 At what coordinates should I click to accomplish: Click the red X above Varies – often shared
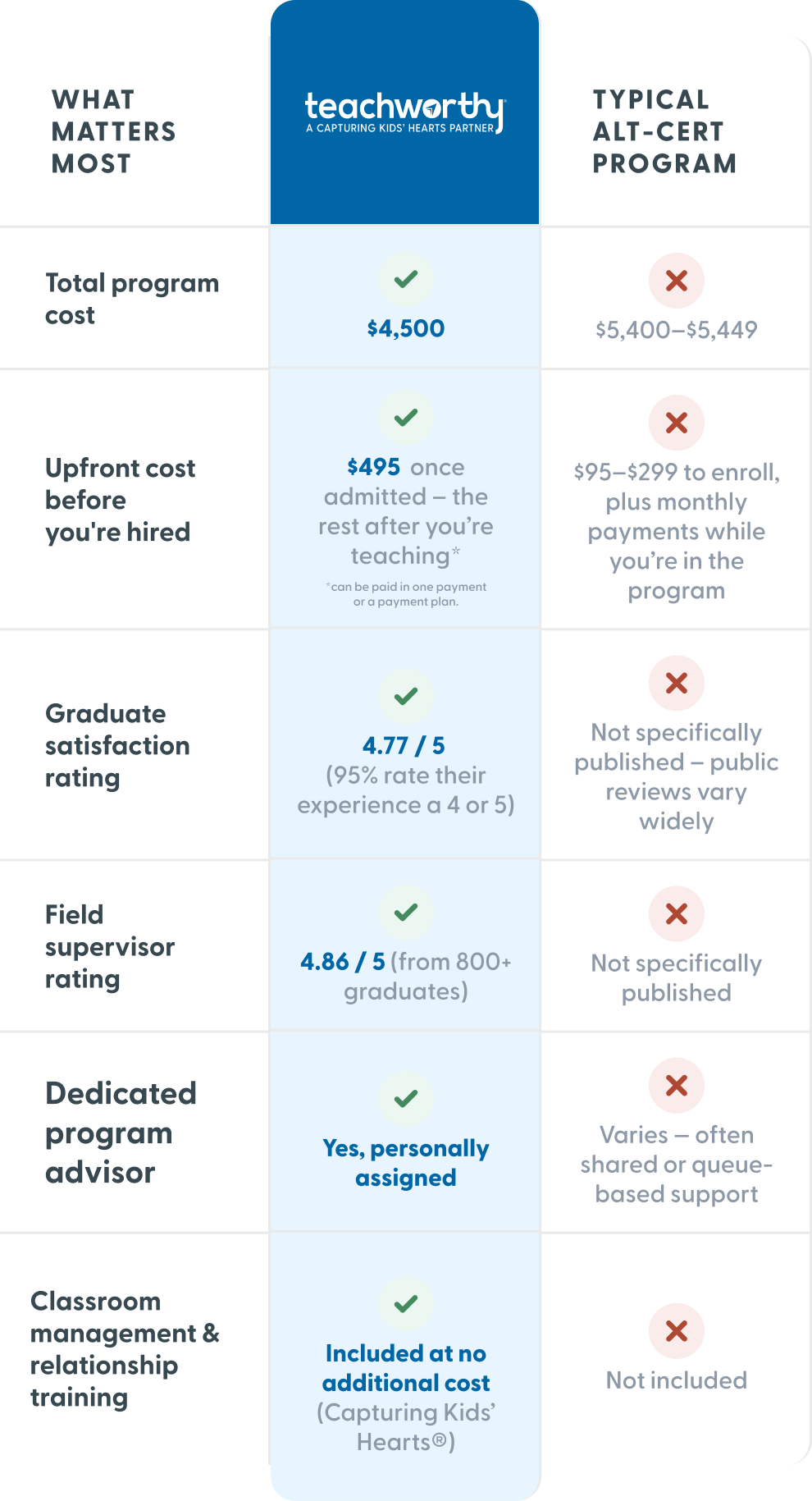pyautogui.click(x=677, y=1086)
